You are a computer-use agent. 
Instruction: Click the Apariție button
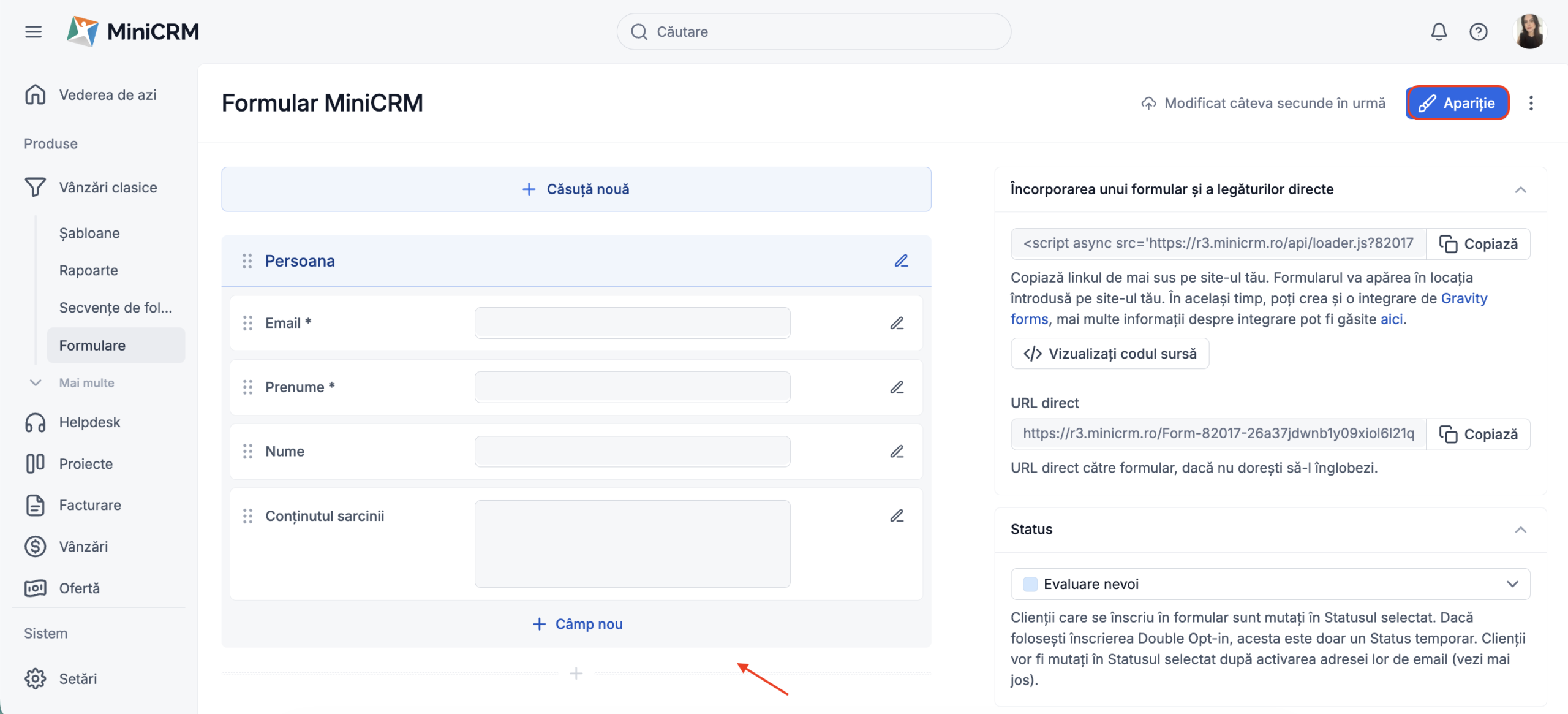1457,103
